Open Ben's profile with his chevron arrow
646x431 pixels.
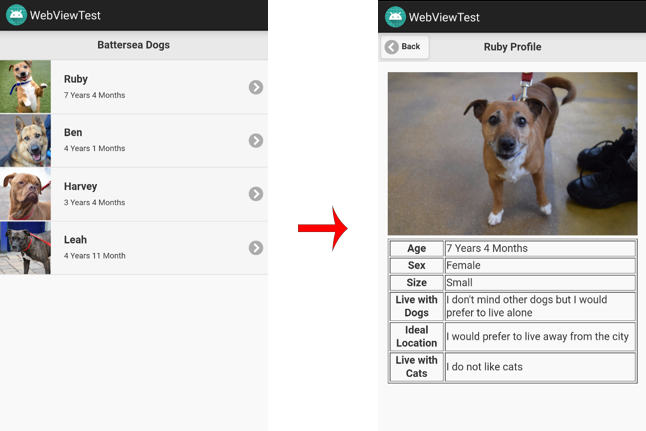(x=256, y=141)
